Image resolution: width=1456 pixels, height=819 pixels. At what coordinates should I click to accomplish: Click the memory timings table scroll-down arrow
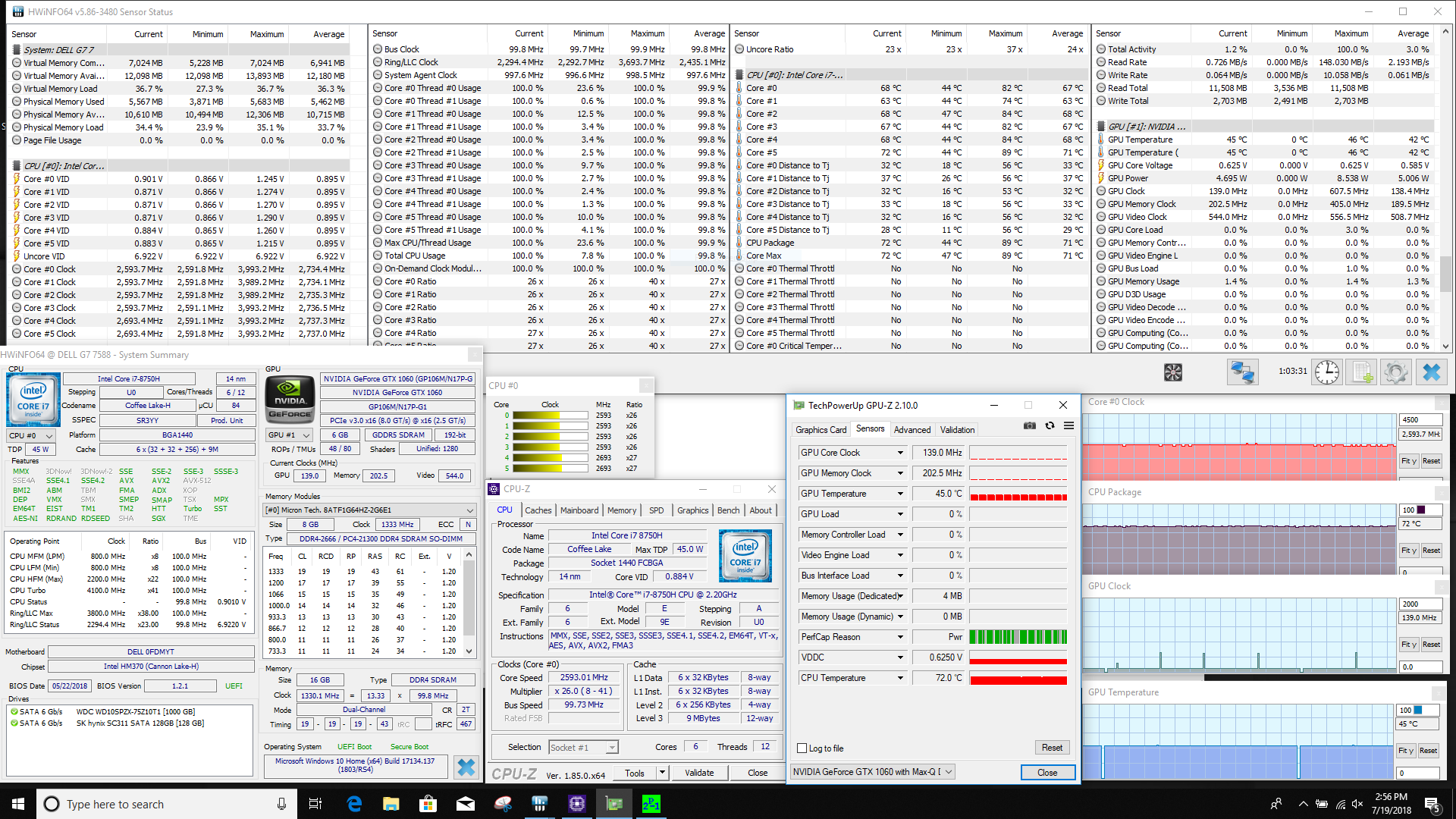coord(469,651)
